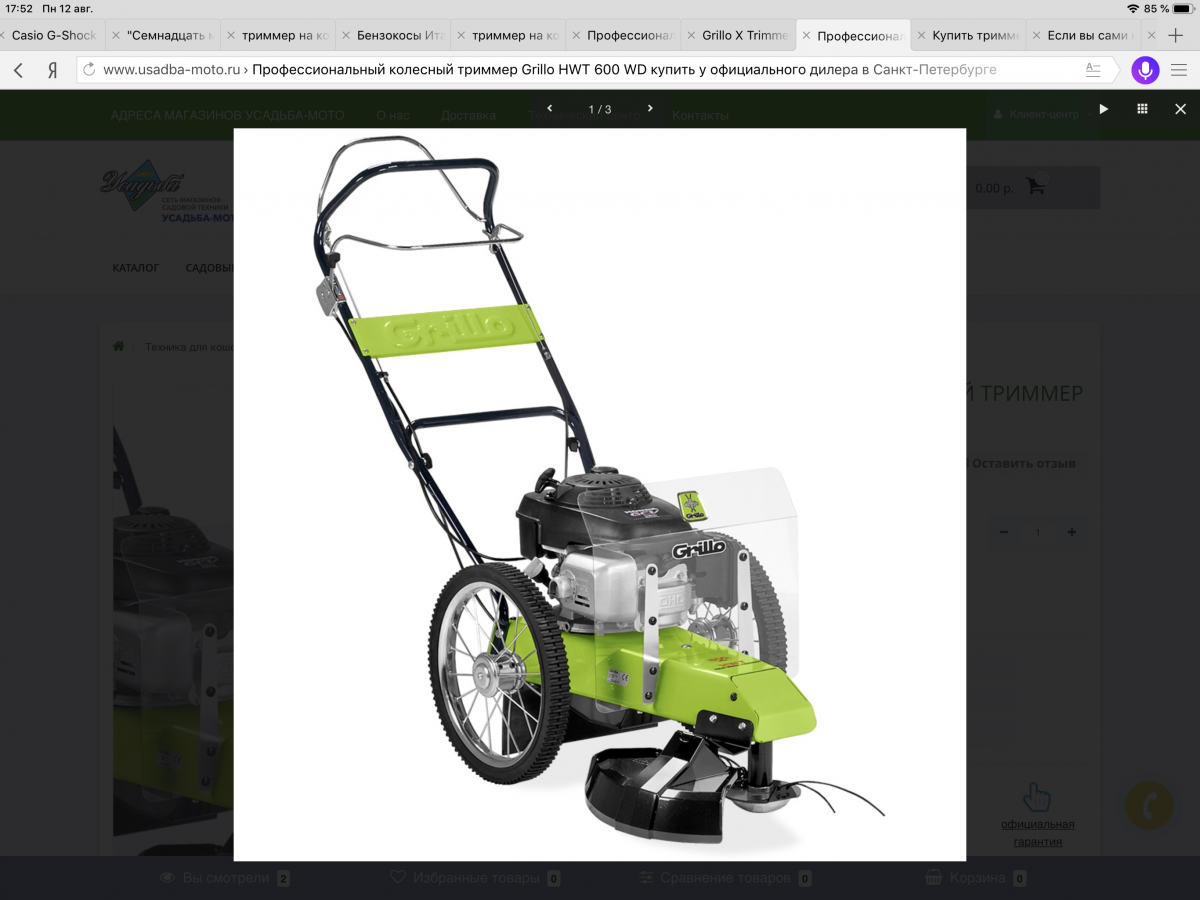Go to the previous lightbox image
1200x900 pixels.
click(x=549, y=108)
